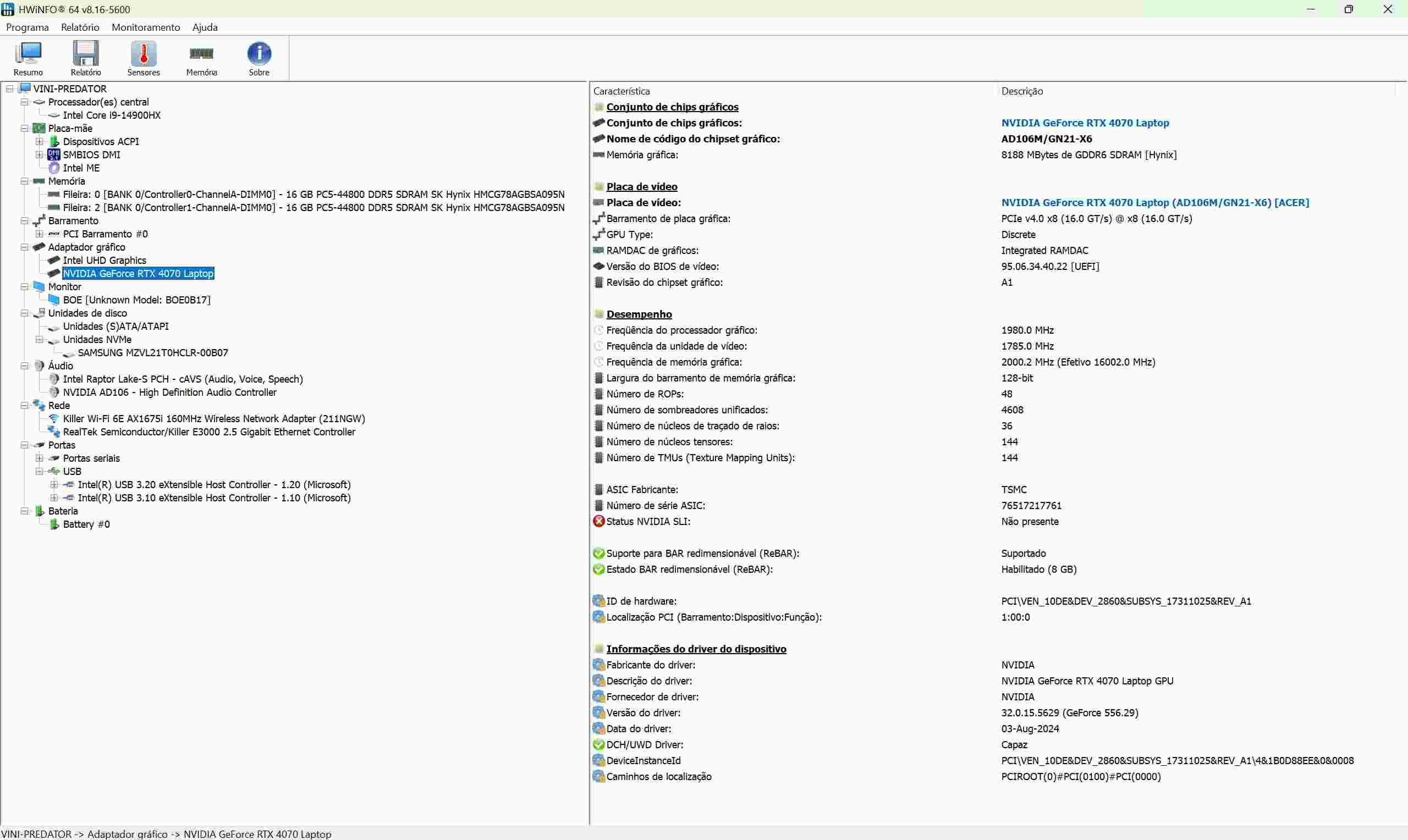Open the Monitoramento menu
This screenshot has width=1408, height=840.
tap(146, 26)
